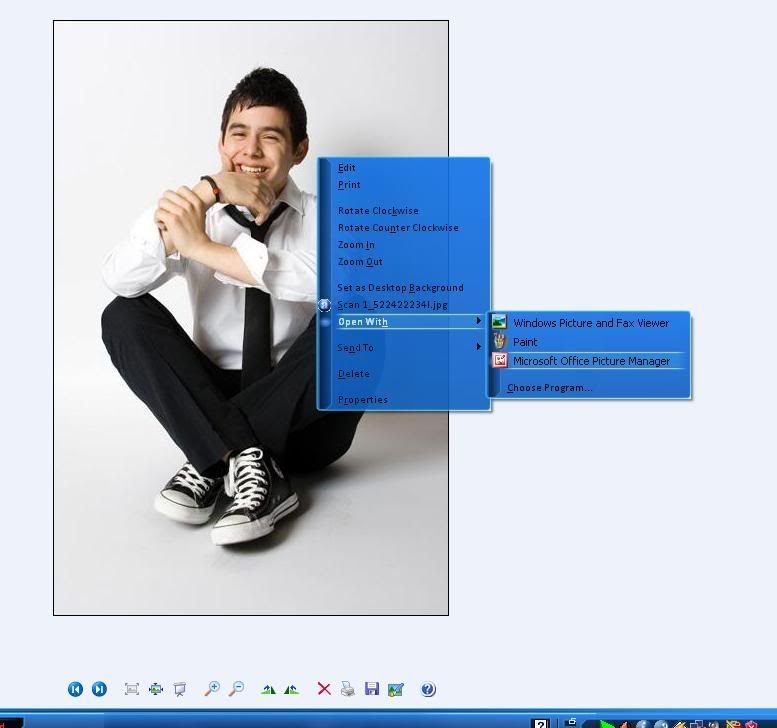
Task: Click the printer icon in toolbar
Action: tap(347, 689)
